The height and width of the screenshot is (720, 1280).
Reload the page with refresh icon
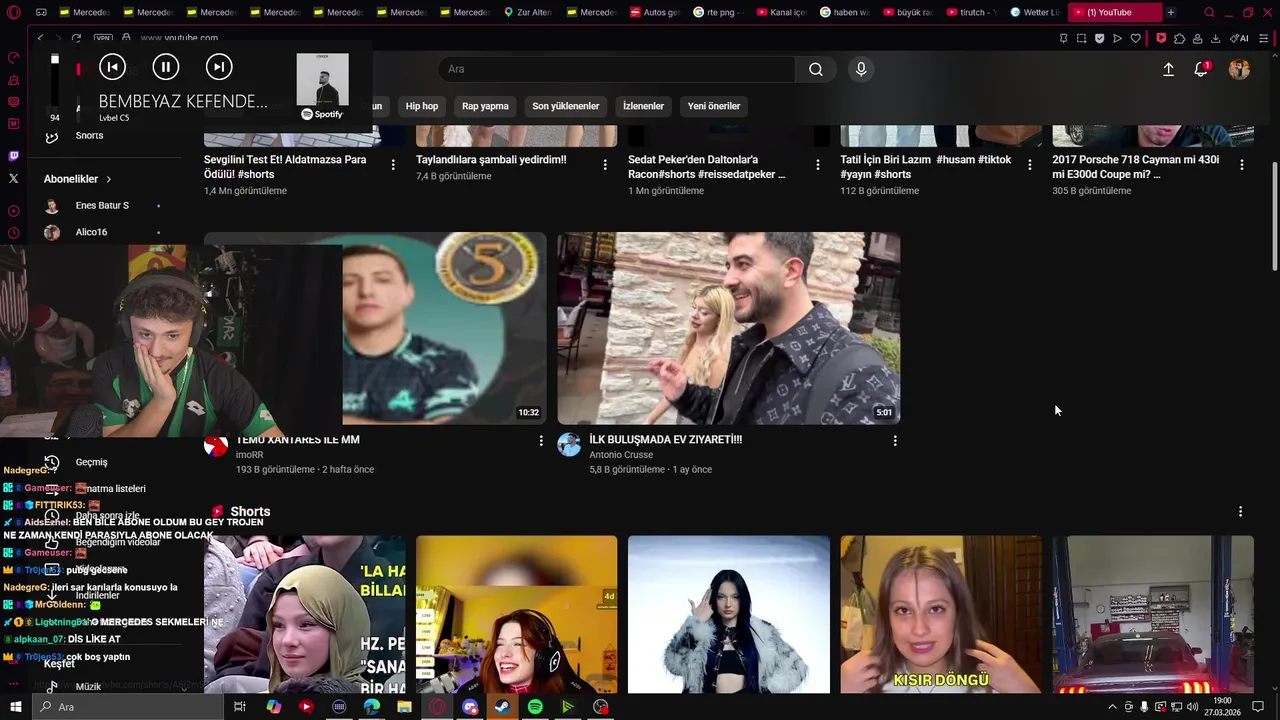click(76, 38)
